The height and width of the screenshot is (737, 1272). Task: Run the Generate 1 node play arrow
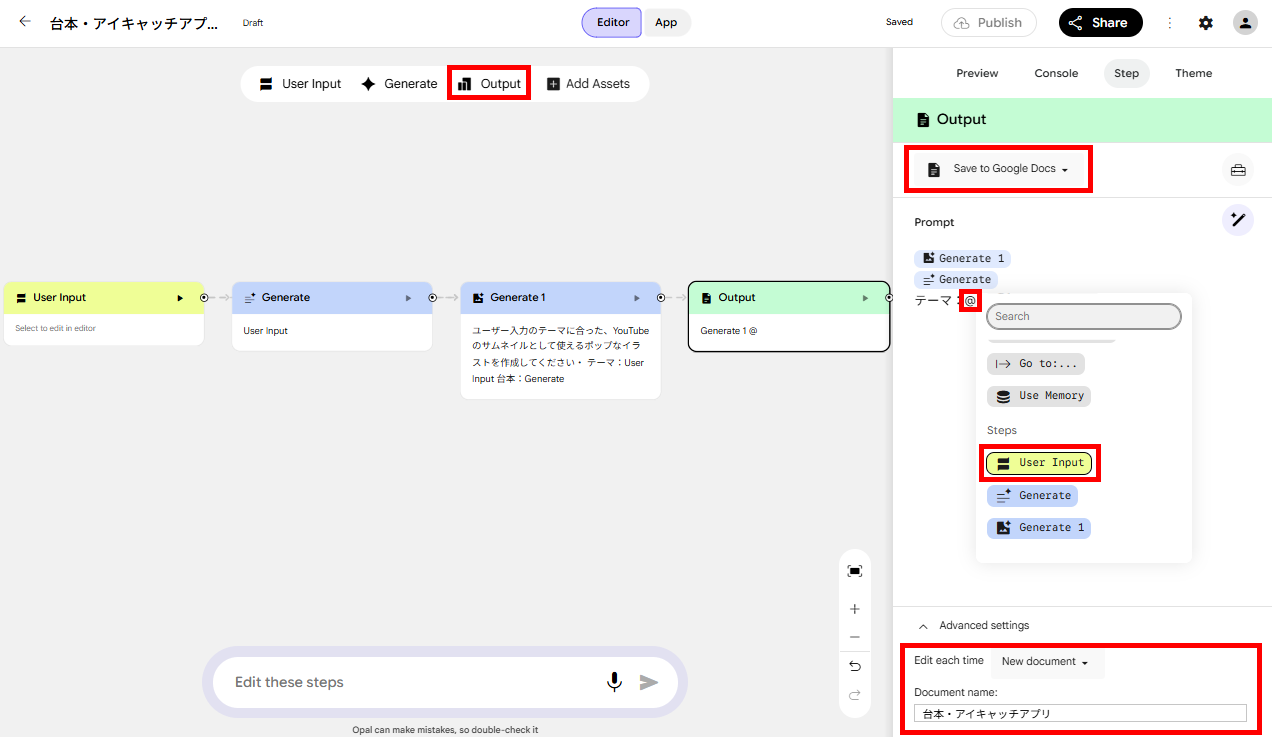point(637,298)
